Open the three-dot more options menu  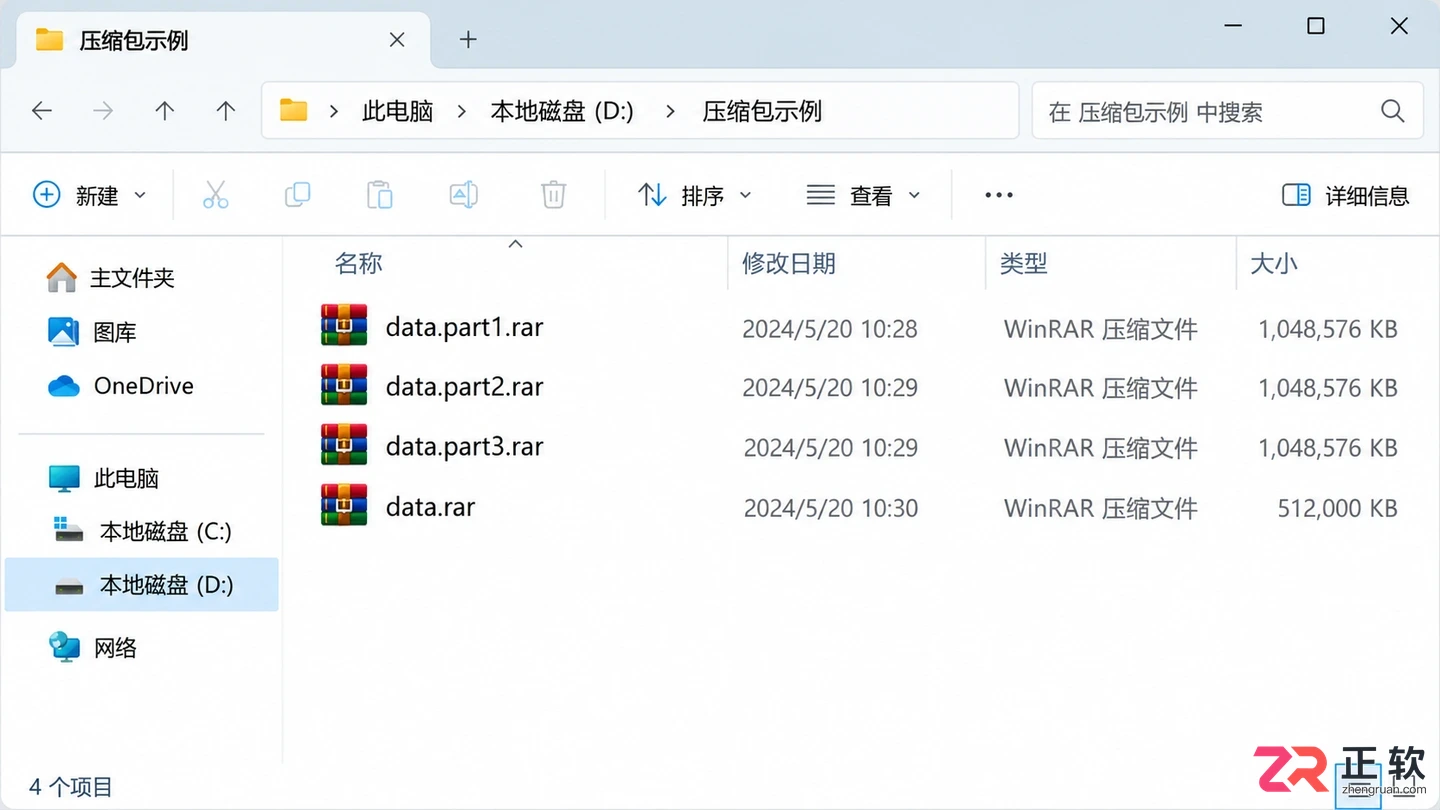click(999, 195)
